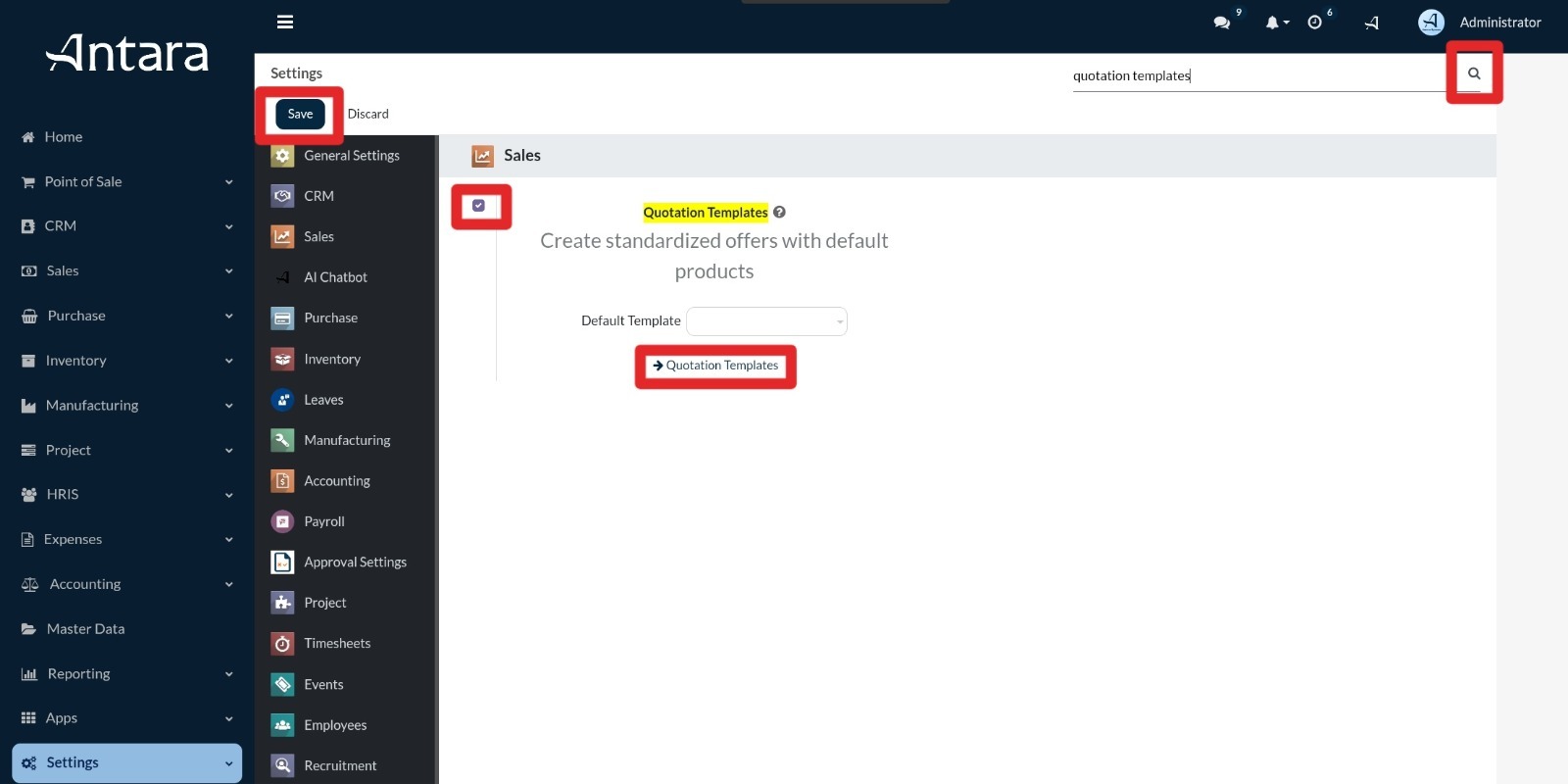1568x784 pixels.
Task: Open the Default Template dropdown
Action: (x=766, y=321)
